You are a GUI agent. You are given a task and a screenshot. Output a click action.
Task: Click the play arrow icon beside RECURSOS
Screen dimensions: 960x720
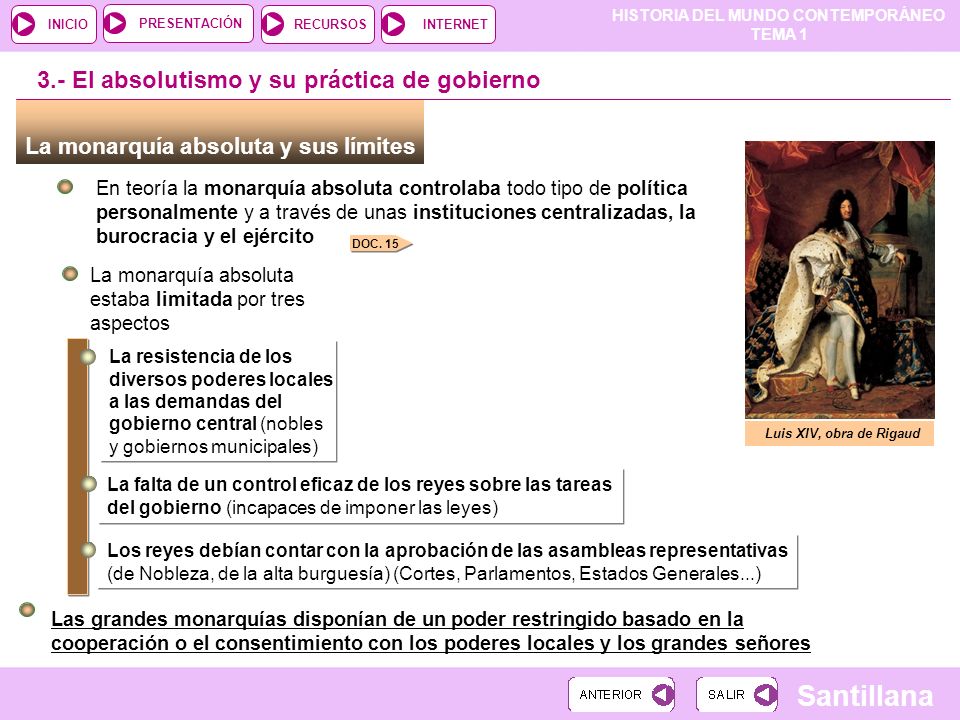coord(273,24)
